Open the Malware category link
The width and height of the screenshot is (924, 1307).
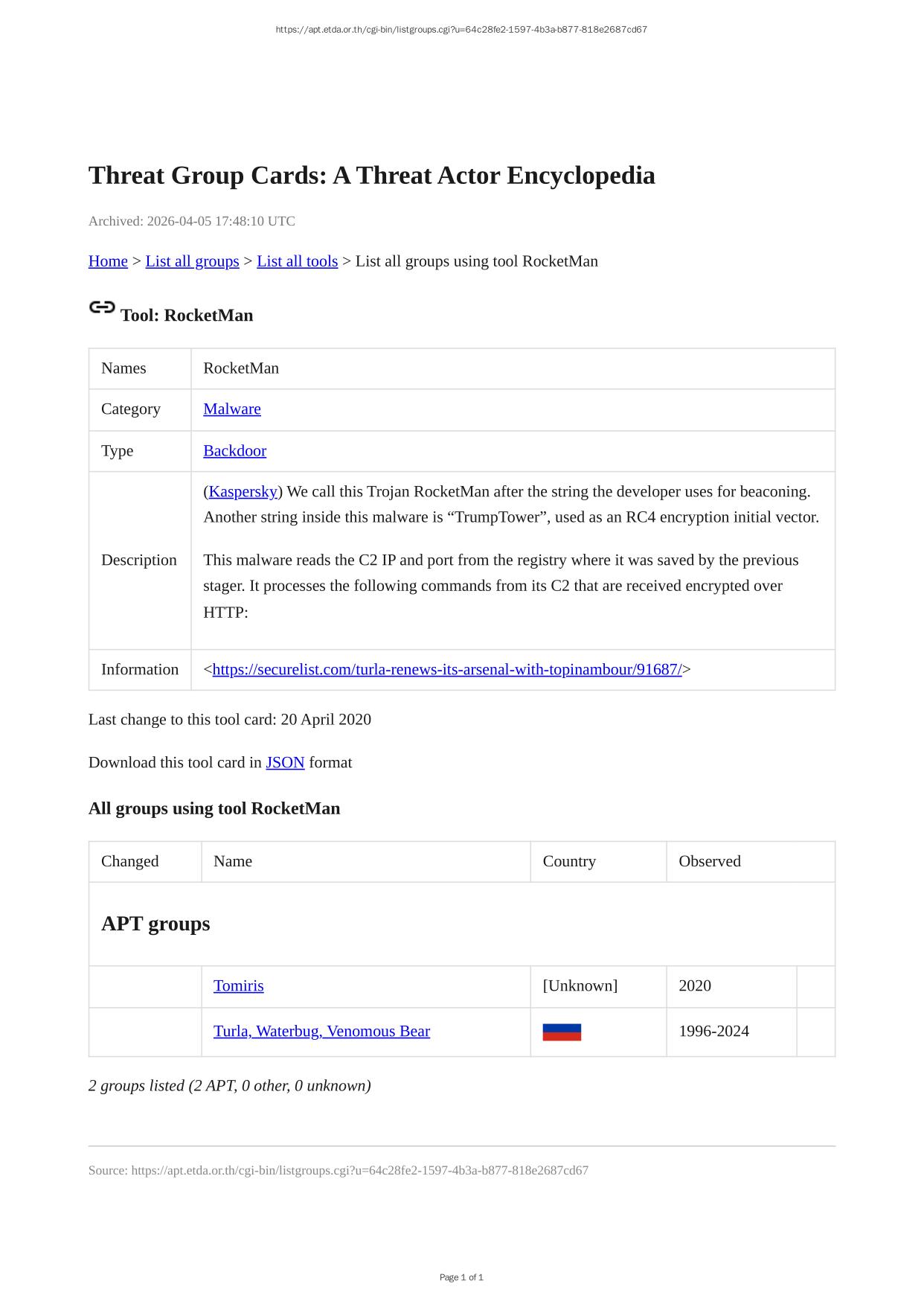coord(232,409)
